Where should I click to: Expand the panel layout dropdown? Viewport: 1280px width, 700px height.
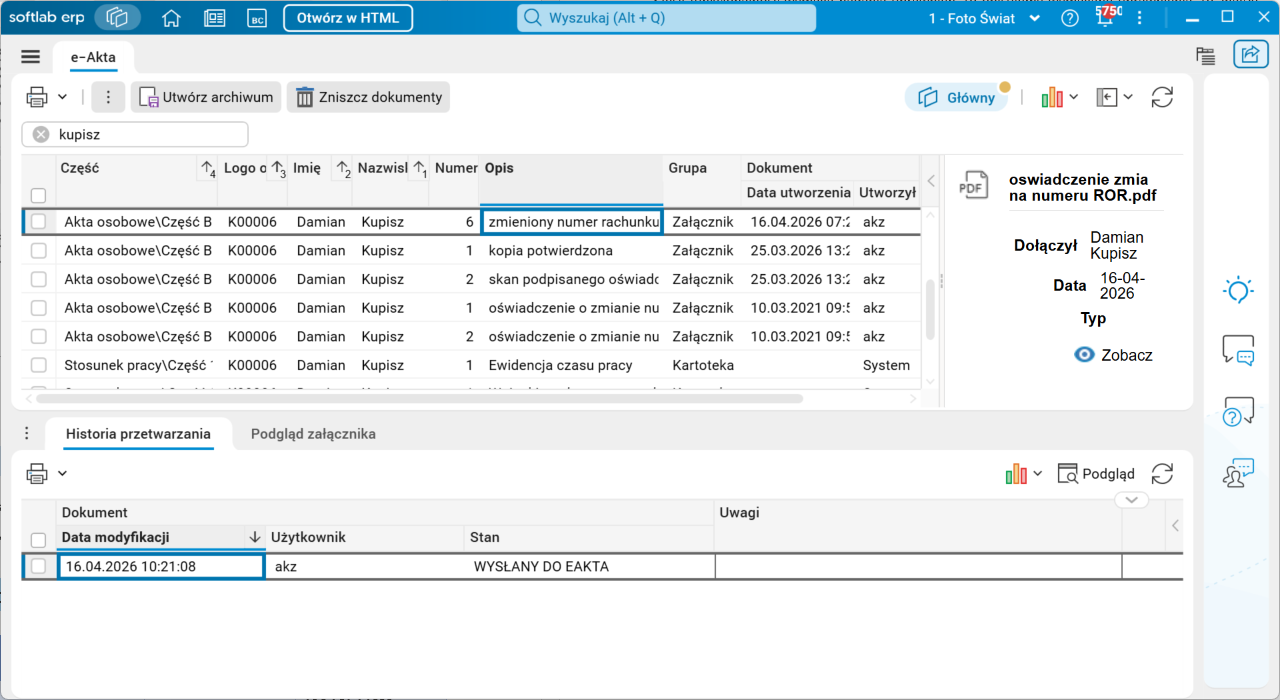click(x=1114, y=97)
